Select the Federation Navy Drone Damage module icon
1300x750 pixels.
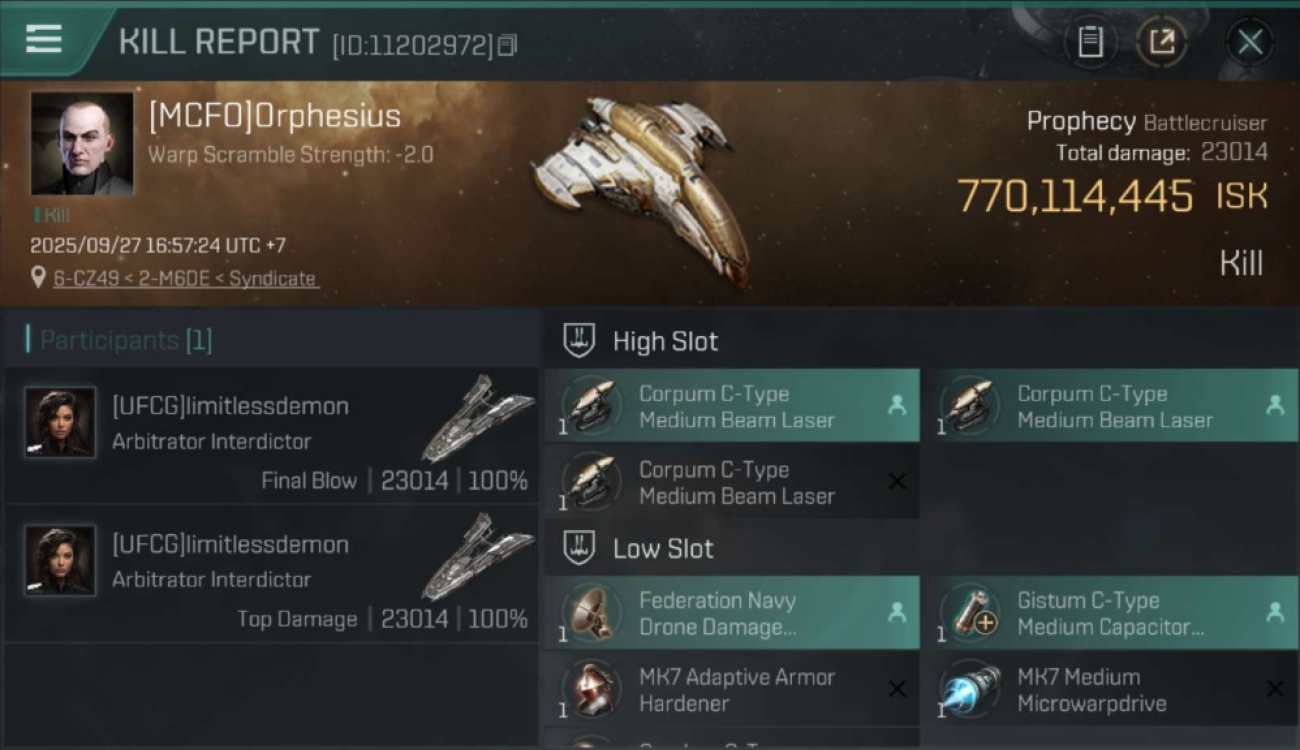point(592,613)
